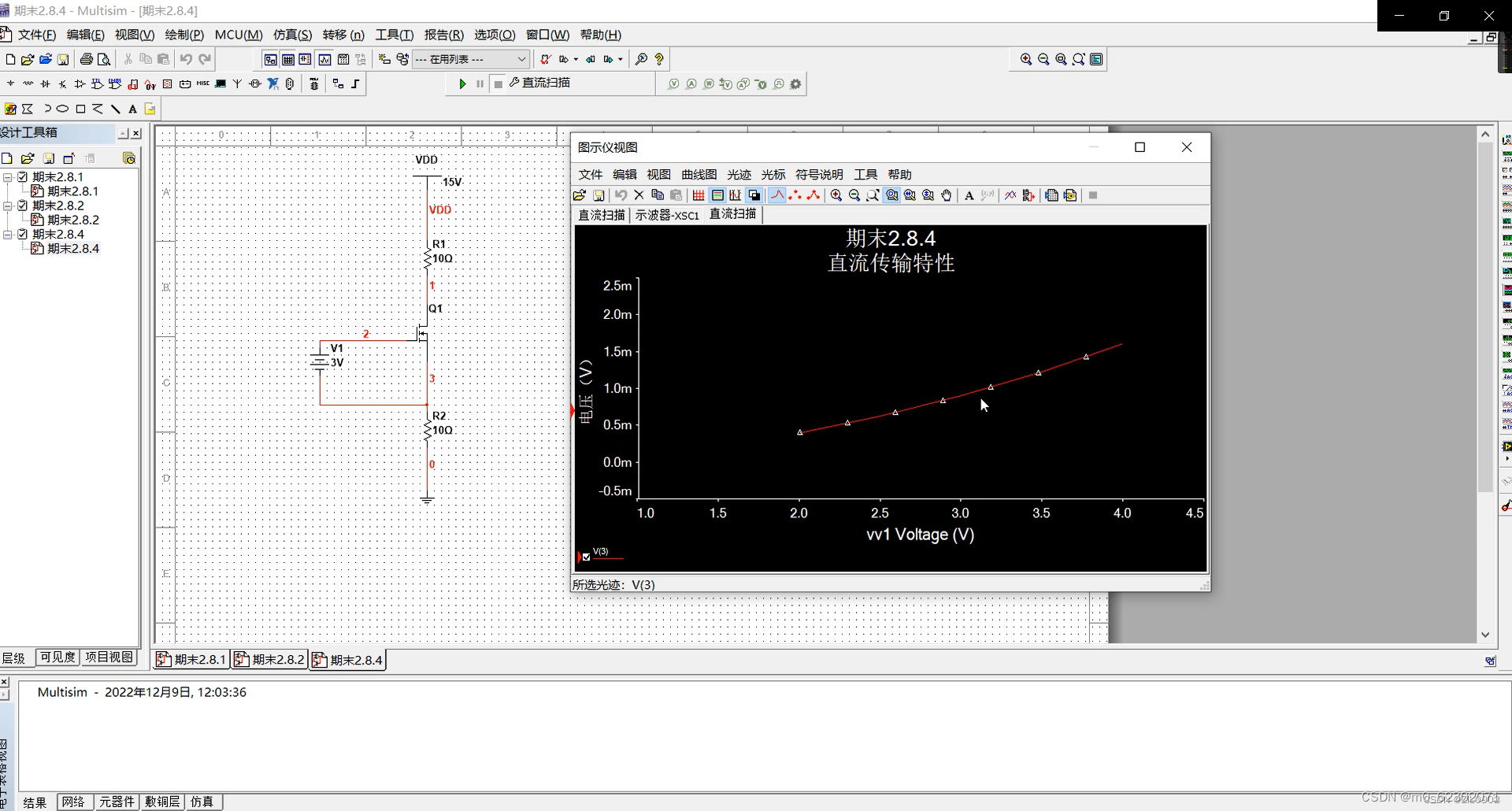This screenshot has height=811, width=1512.
Task: Save the Grapher data with the disk icon
Action: tap(598, 195)
